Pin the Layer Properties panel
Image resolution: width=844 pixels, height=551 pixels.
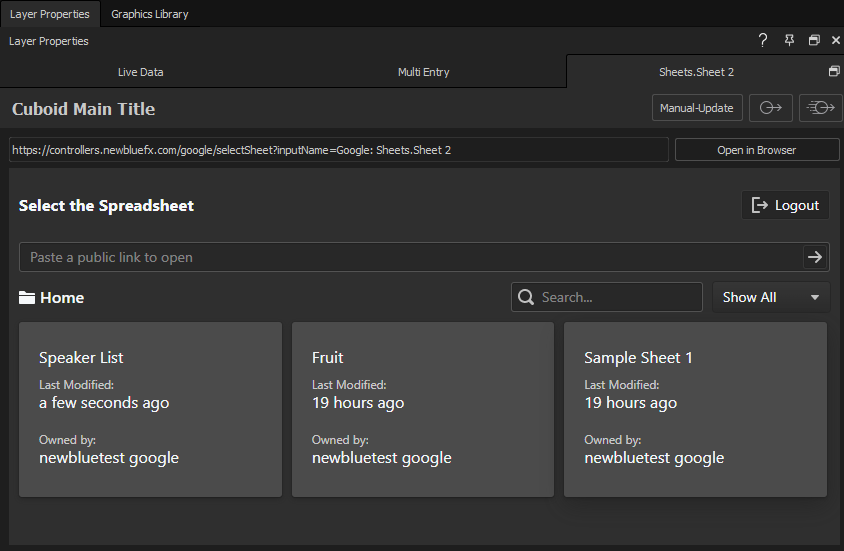tap(789, 41)
